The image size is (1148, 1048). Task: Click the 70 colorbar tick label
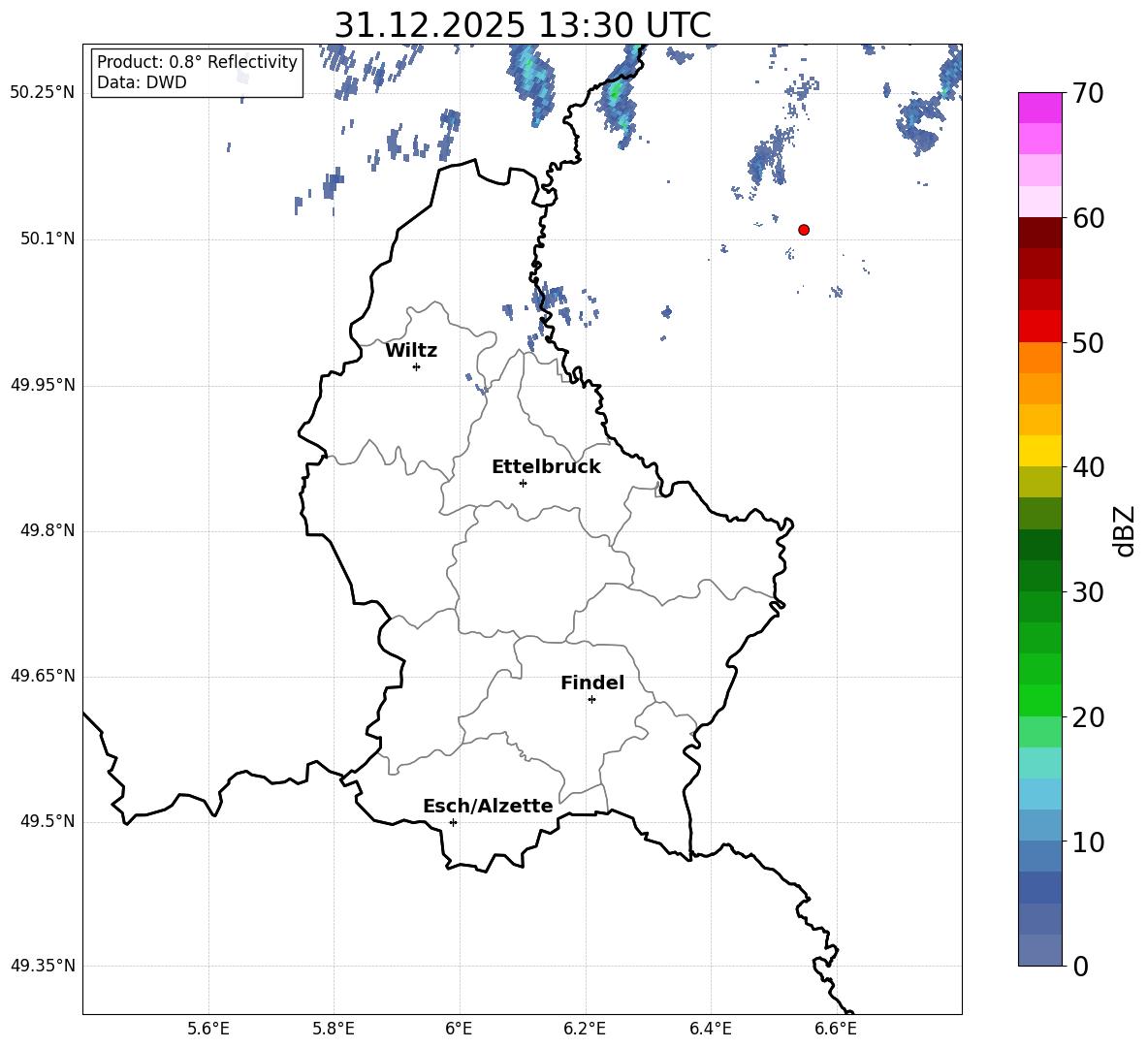pyautogui.click(x=1088, y=94)
